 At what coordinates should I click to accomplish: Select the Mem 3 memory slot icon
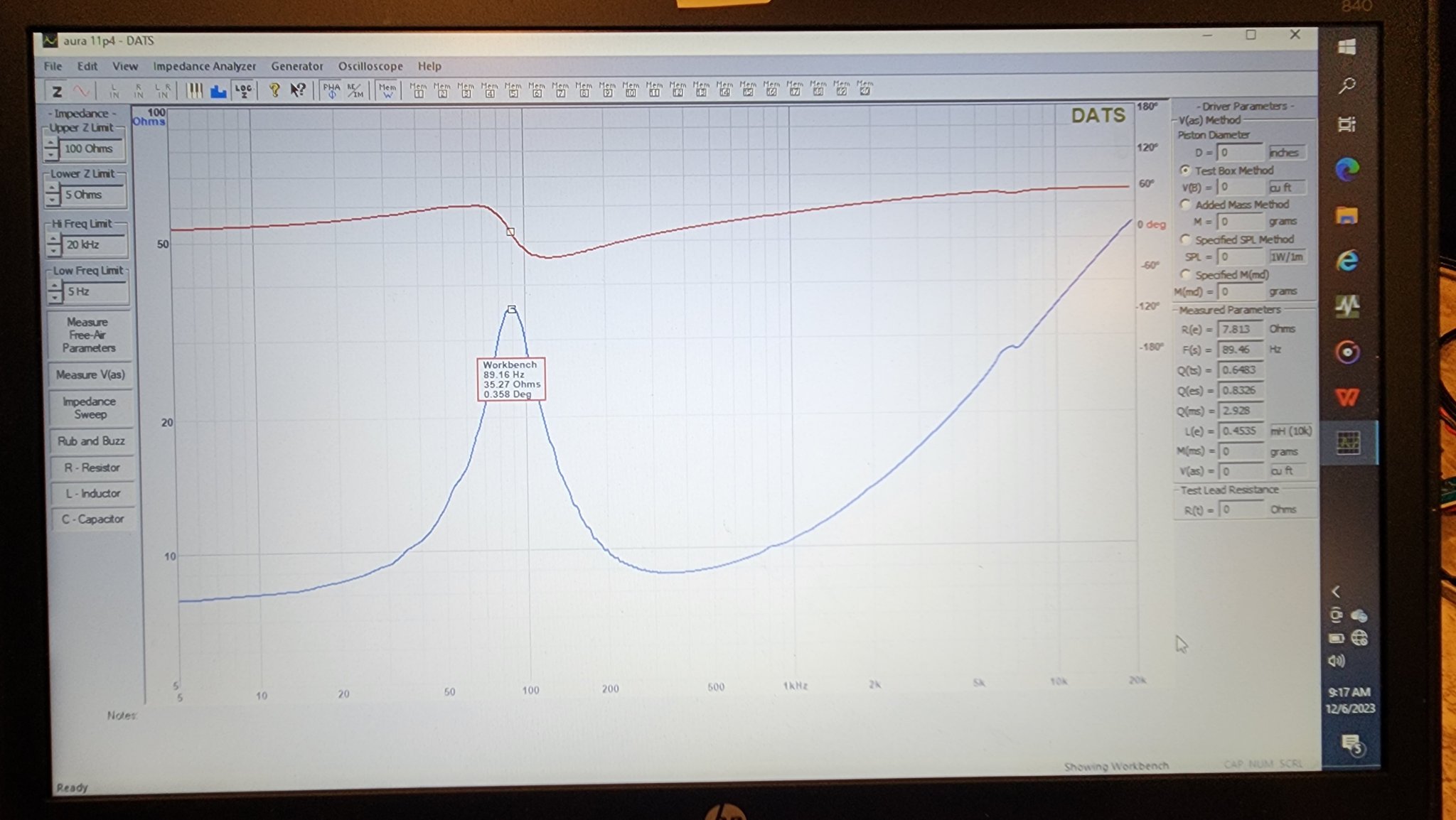click(466, 90)
